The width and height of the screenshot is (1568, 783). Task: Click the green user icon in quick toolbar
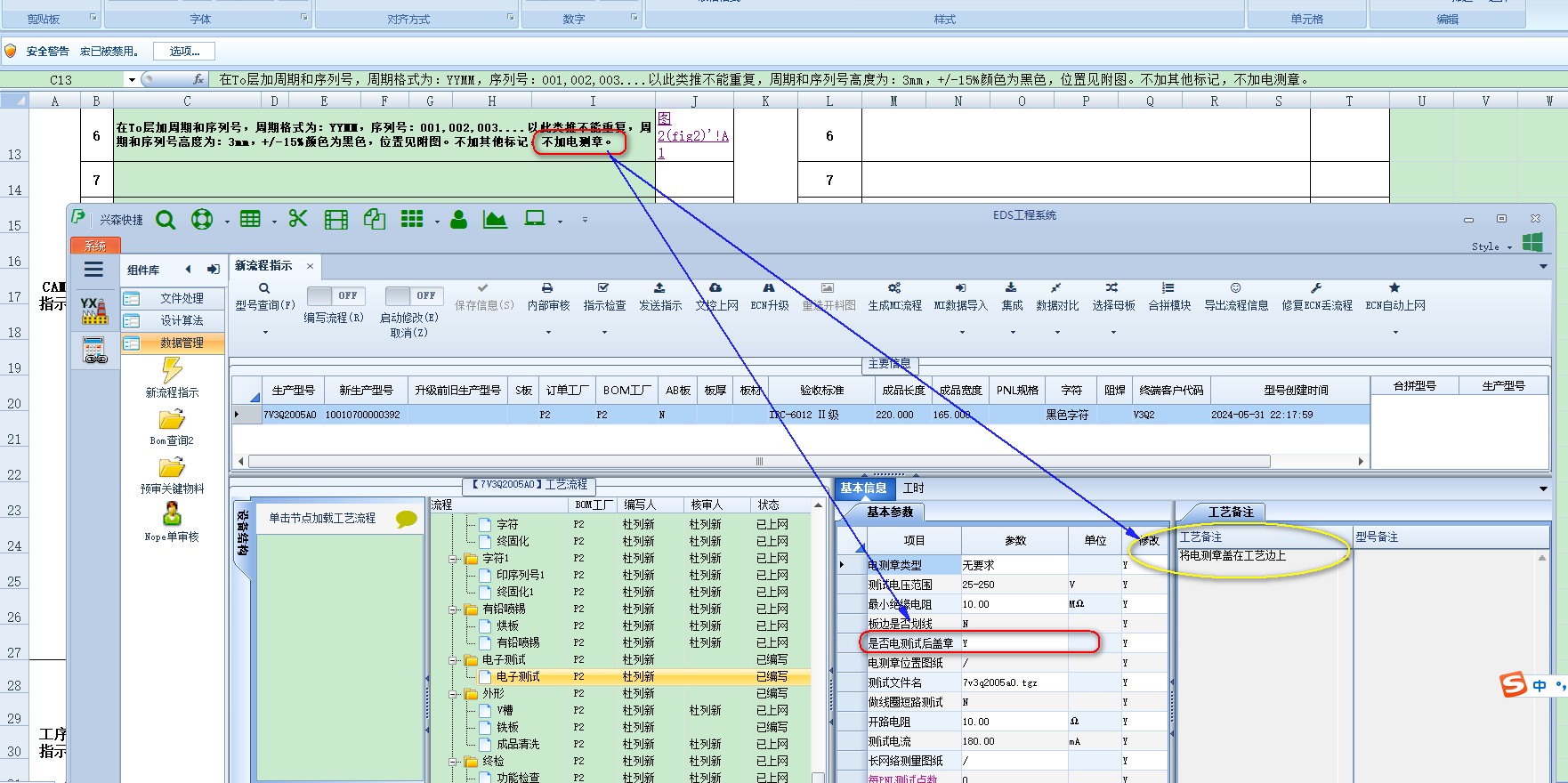pos(459,219)
